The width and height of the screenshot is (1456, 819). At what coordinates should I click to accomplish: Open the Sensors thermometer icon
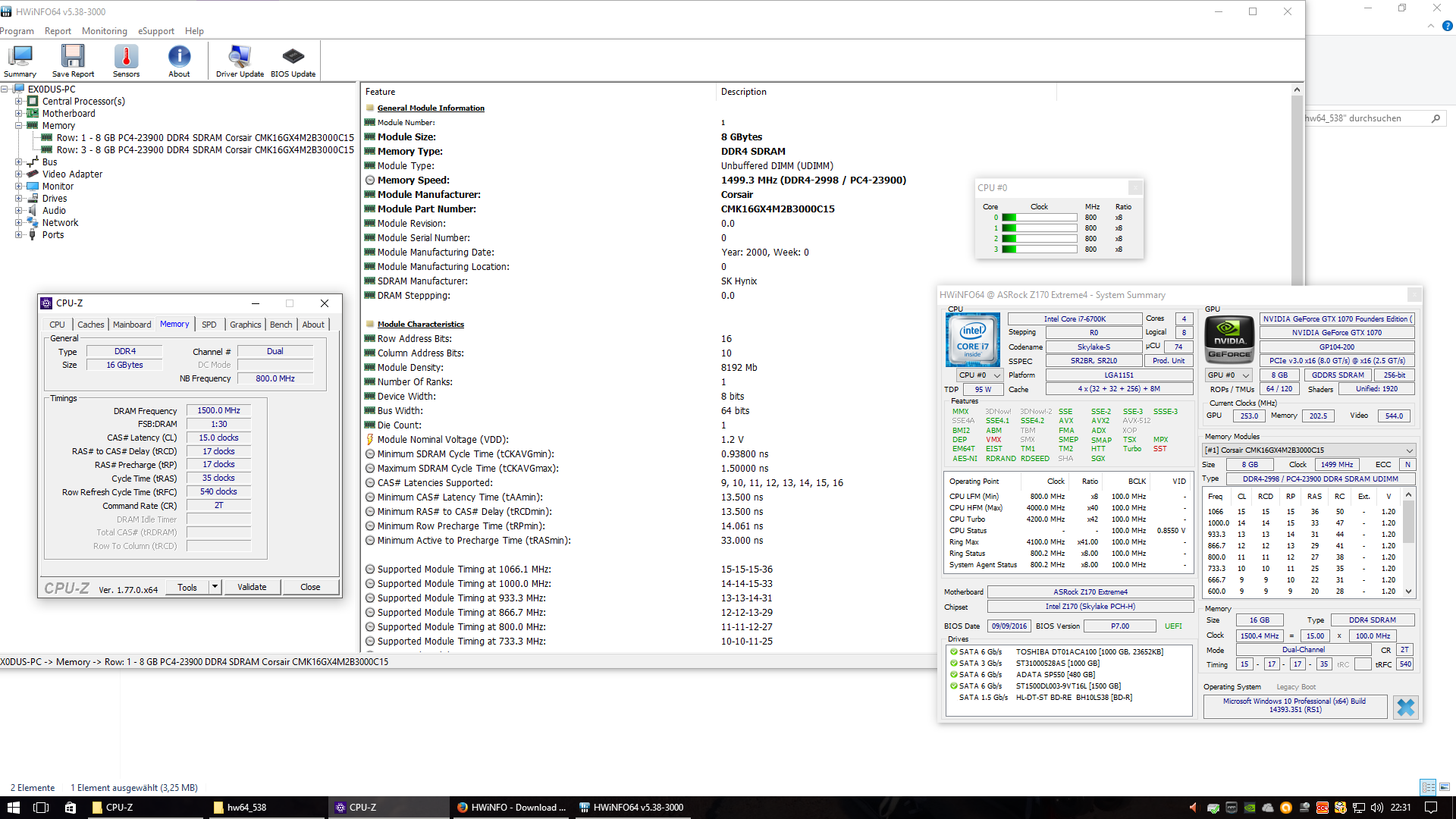coord(126,61)
